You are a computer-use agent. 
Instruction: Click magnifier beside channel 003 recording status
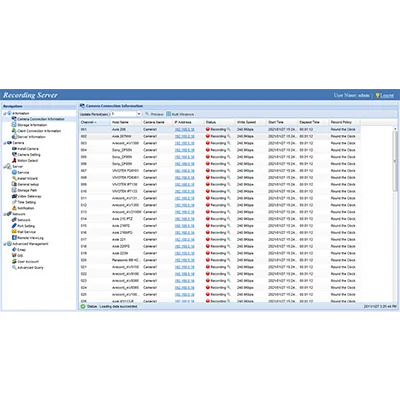point(229,143)
